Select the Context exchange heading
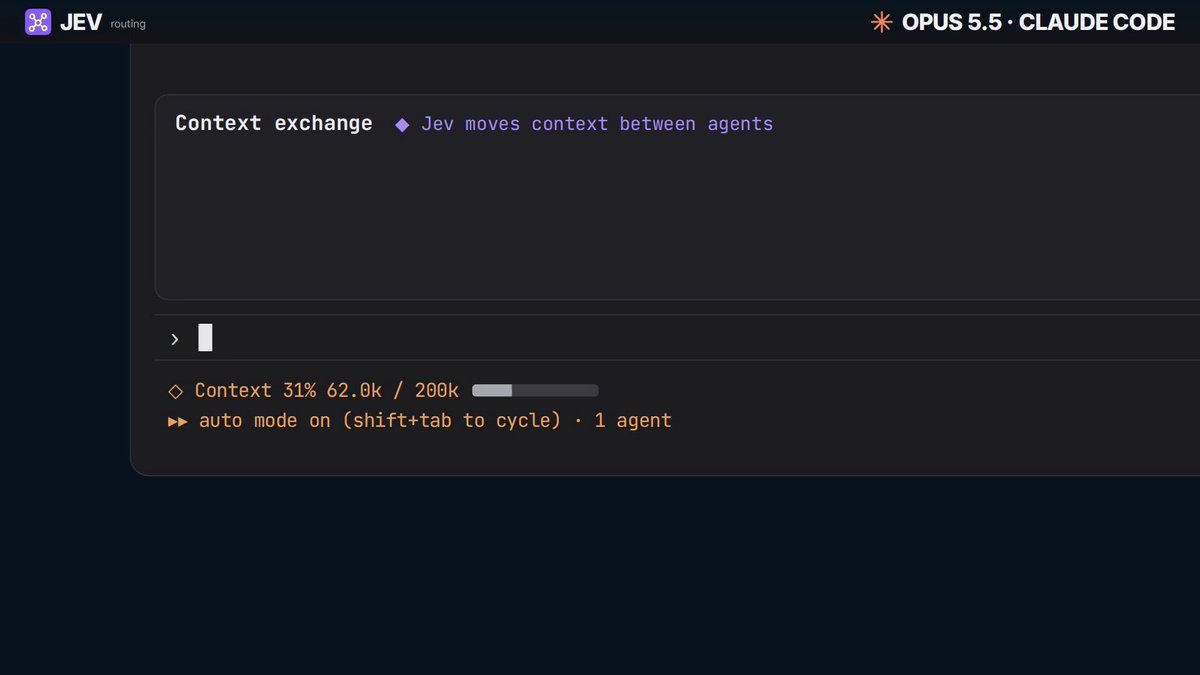1200x675 pixels. tap(274, 123)
